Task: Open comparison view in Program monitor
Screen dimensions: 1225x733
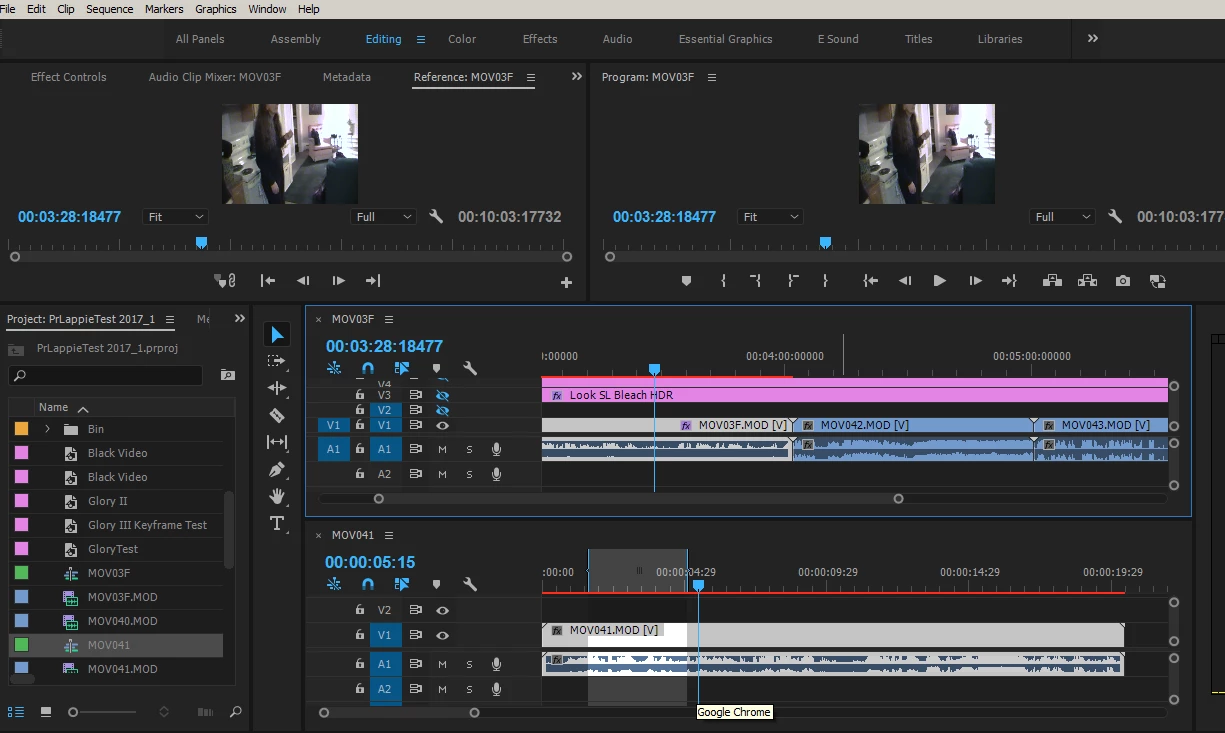Action: (1157, 281)
